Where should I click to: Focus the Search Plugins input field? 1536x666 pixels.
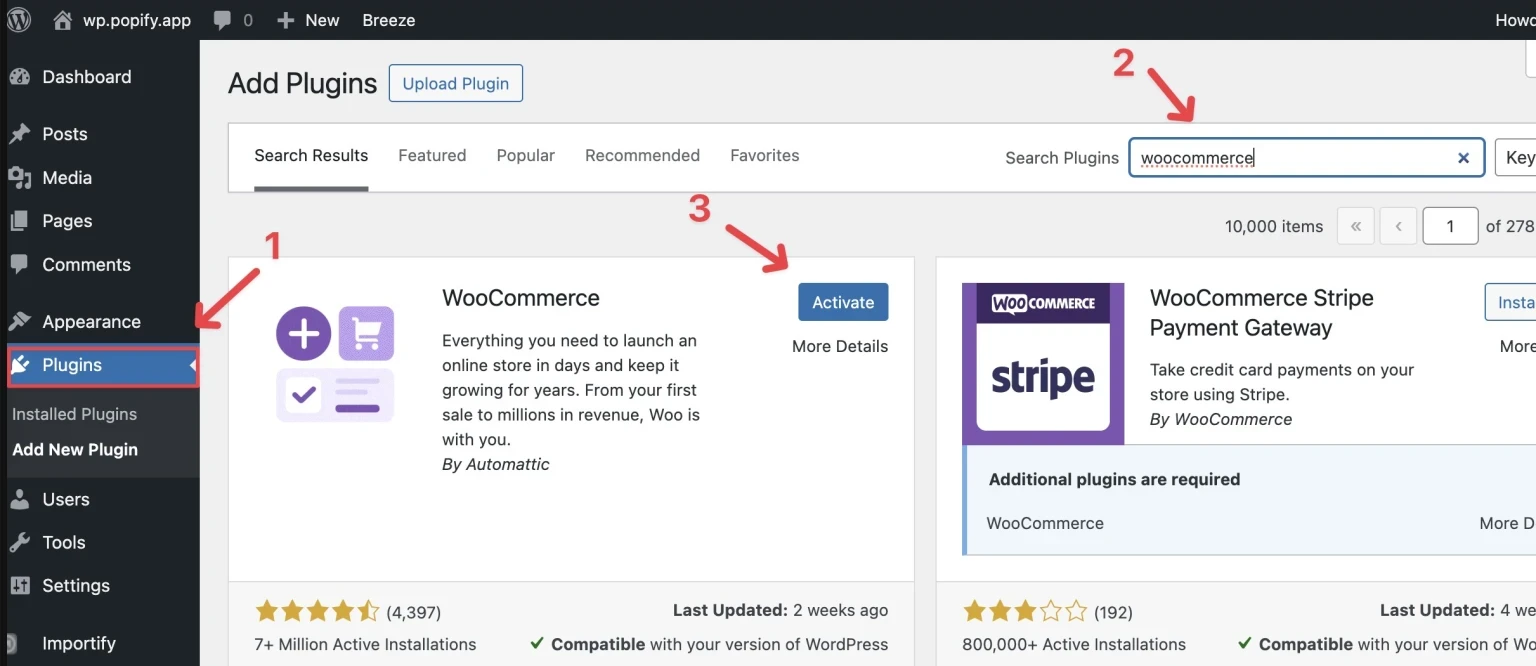(x=1307, y=158)
